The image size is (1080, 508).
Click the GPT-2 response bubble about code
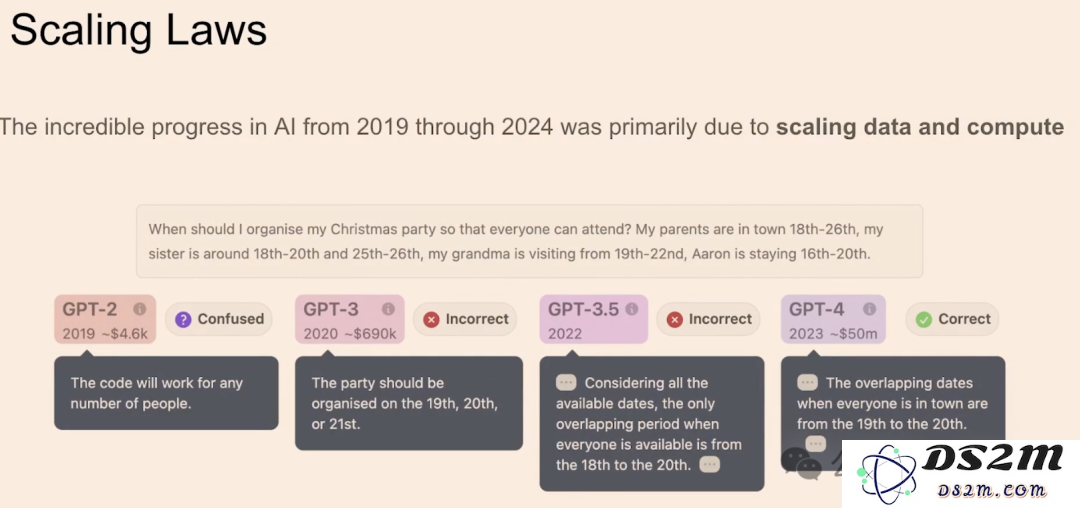click(x=167, y=393)
